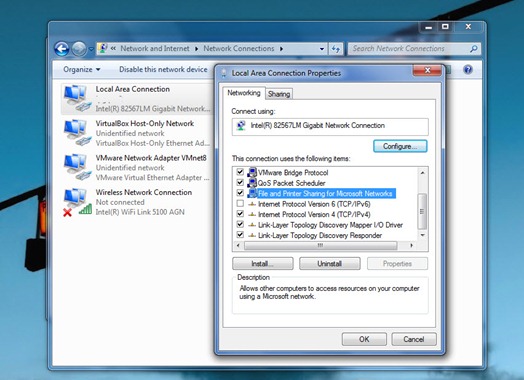Click the items list scroll down arrow
This screenshot has height=380, width=524.
(422, 235)
